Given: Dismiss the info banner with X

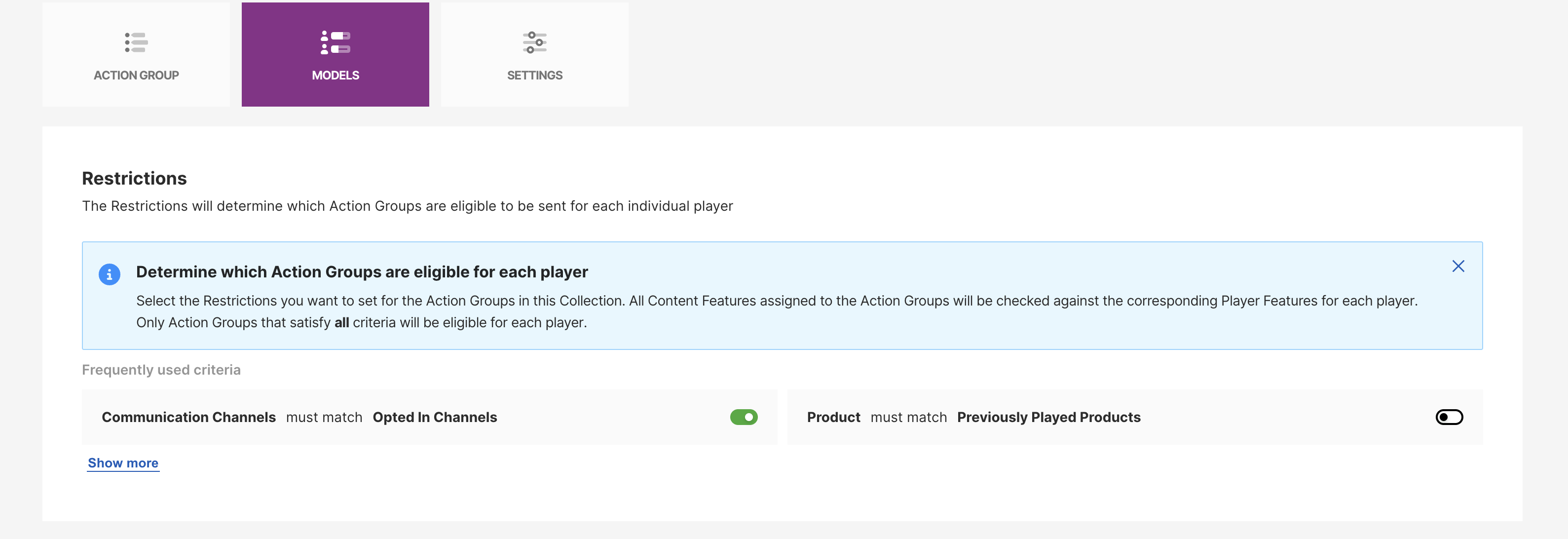Looking at the screenshot, I should tap(1458, 266).
